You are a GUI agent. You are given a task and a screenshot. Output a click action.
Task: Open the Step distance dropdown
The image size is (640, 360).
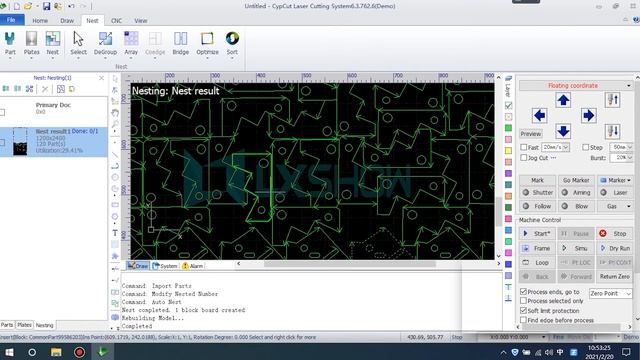(630, 147)
